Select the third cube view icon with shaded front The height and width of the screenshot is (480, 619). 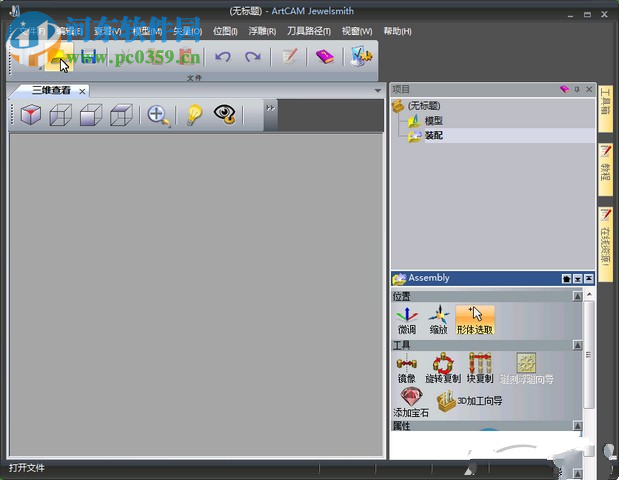(x=91, y=115)
